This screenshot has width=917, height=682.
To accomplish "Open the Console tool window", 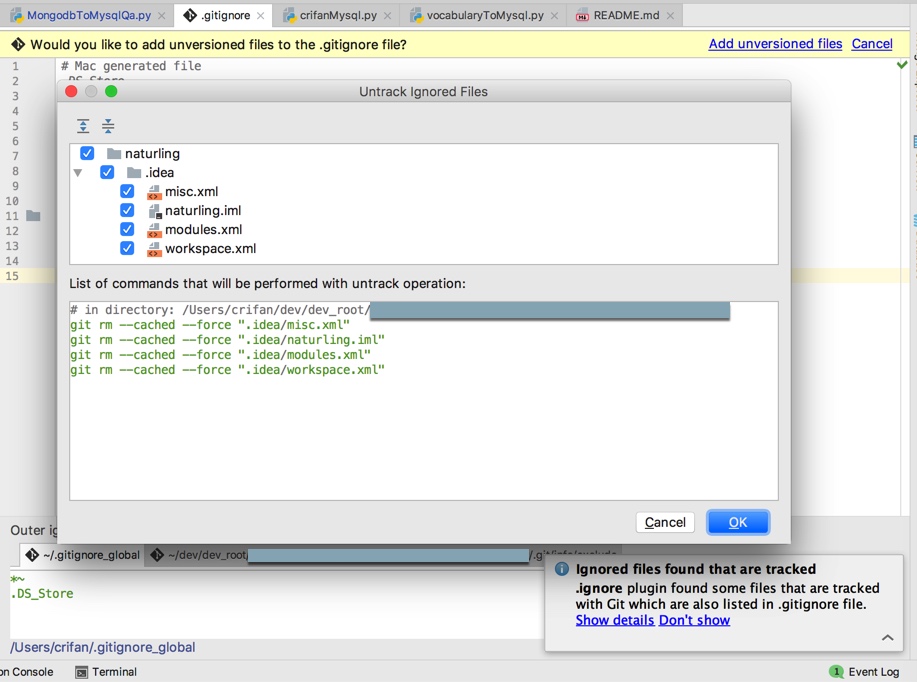I will coord(26,671).
